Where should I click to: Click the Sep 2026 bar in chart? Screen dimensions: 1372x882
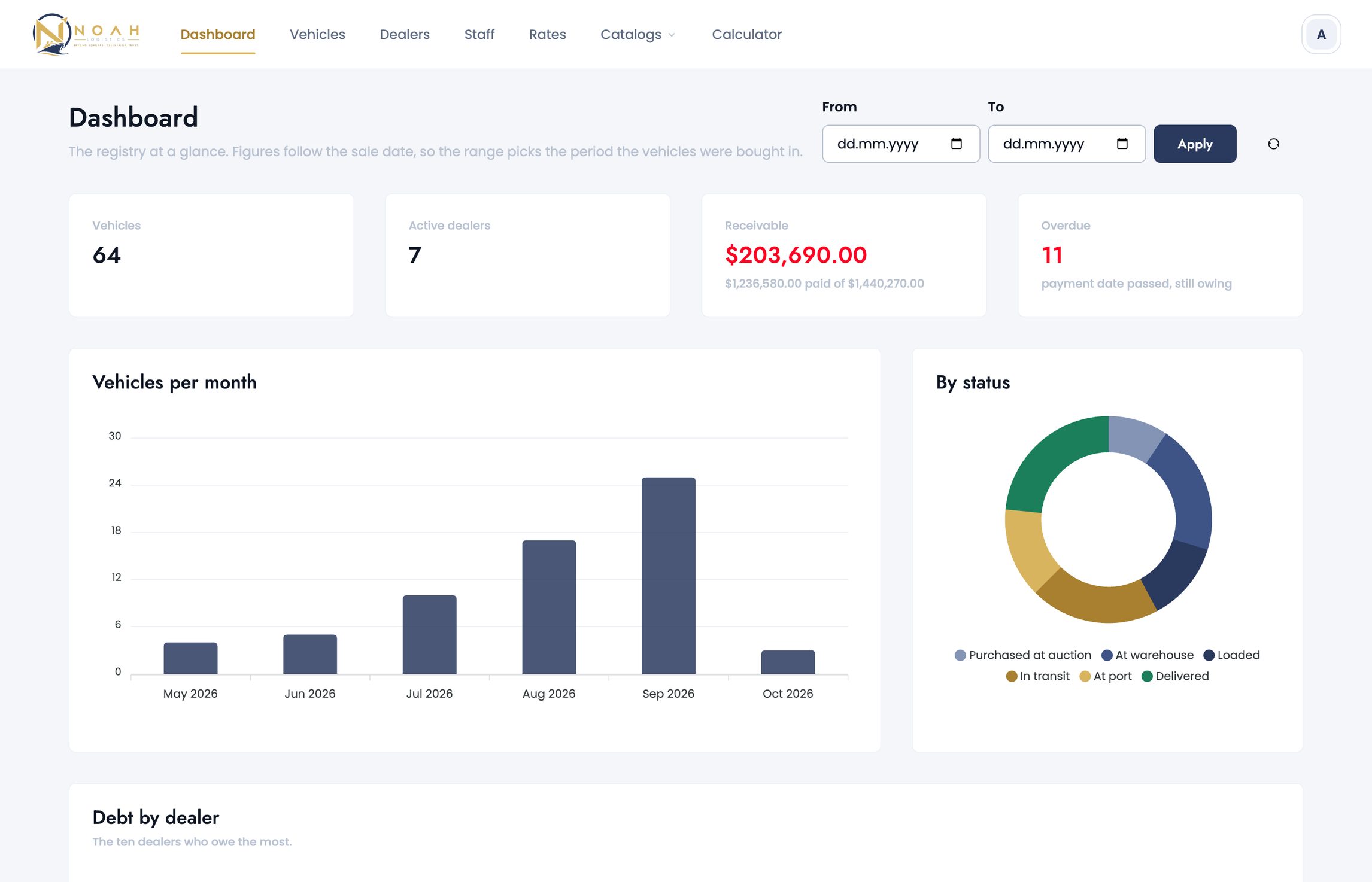click(668, 576)
